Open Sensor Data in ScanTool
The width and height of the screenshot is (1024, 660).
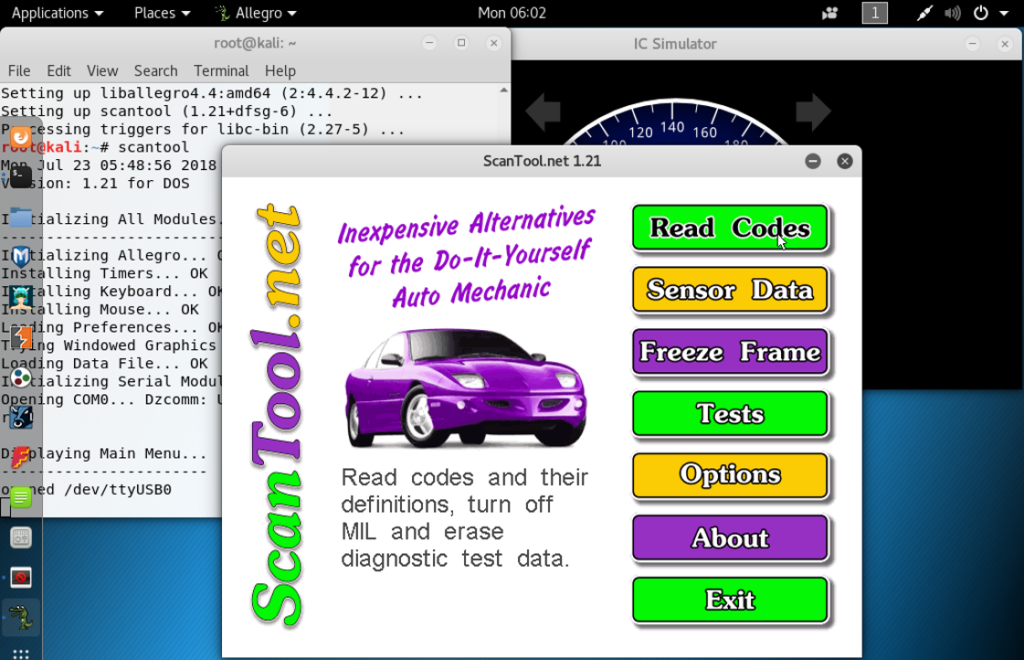[x=730, y=290]
